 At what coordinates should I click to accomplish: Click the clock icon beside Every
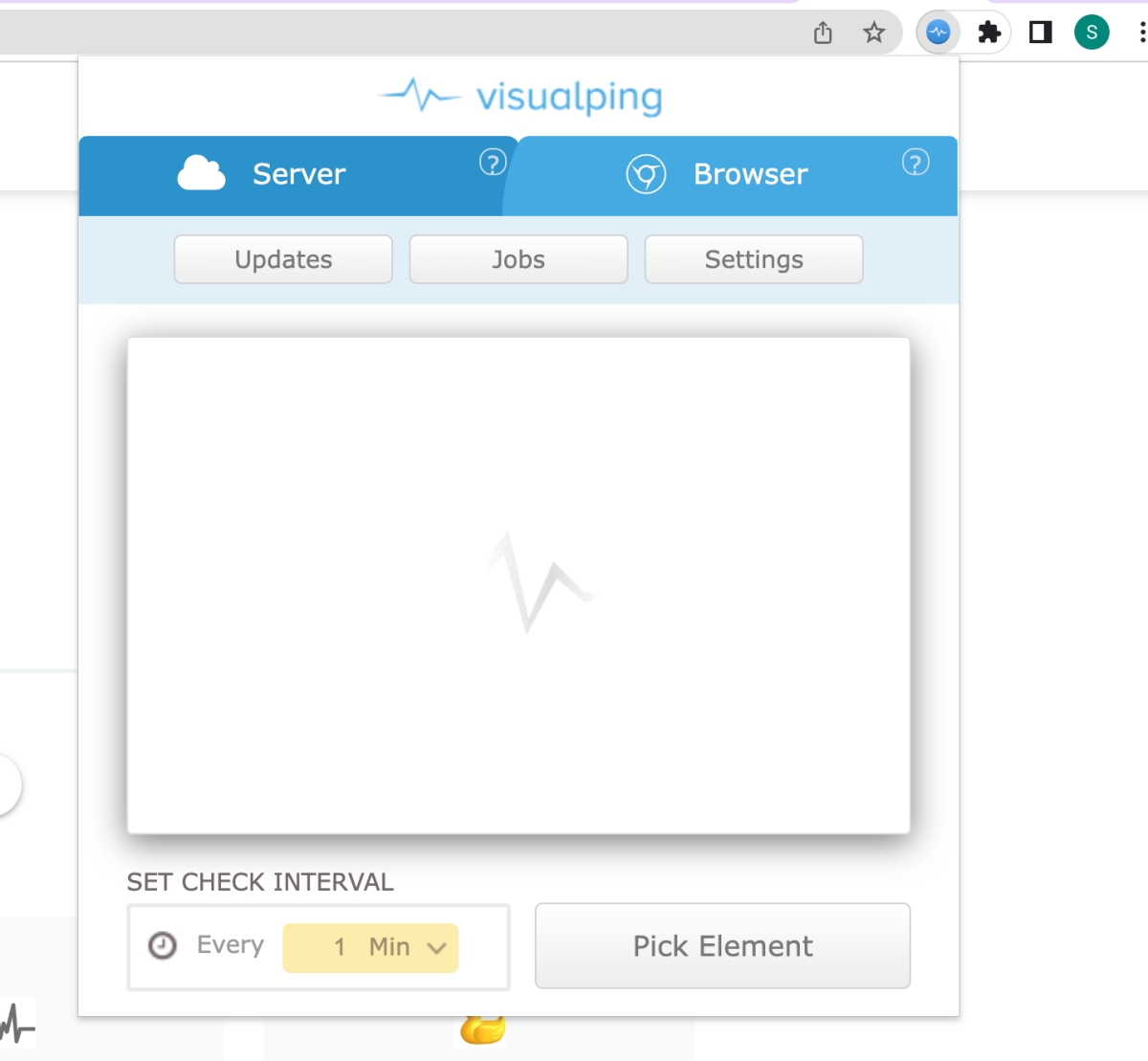pos(163,945)
